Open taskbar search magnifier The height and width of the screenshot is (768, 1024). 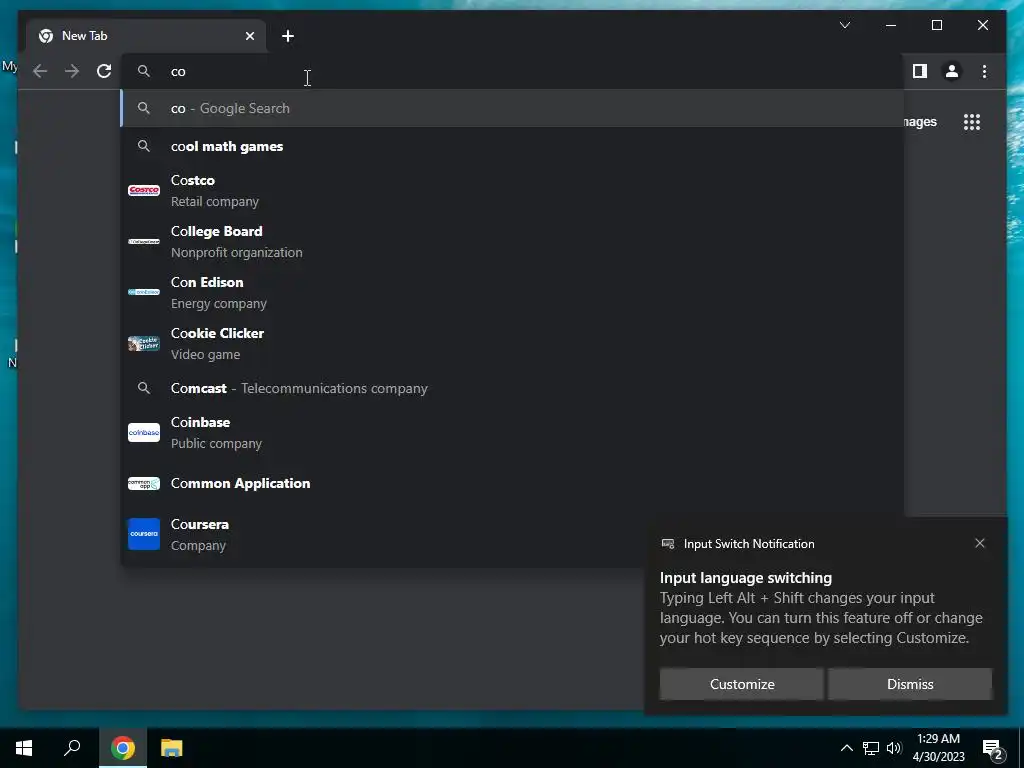(x=72, y=748)
